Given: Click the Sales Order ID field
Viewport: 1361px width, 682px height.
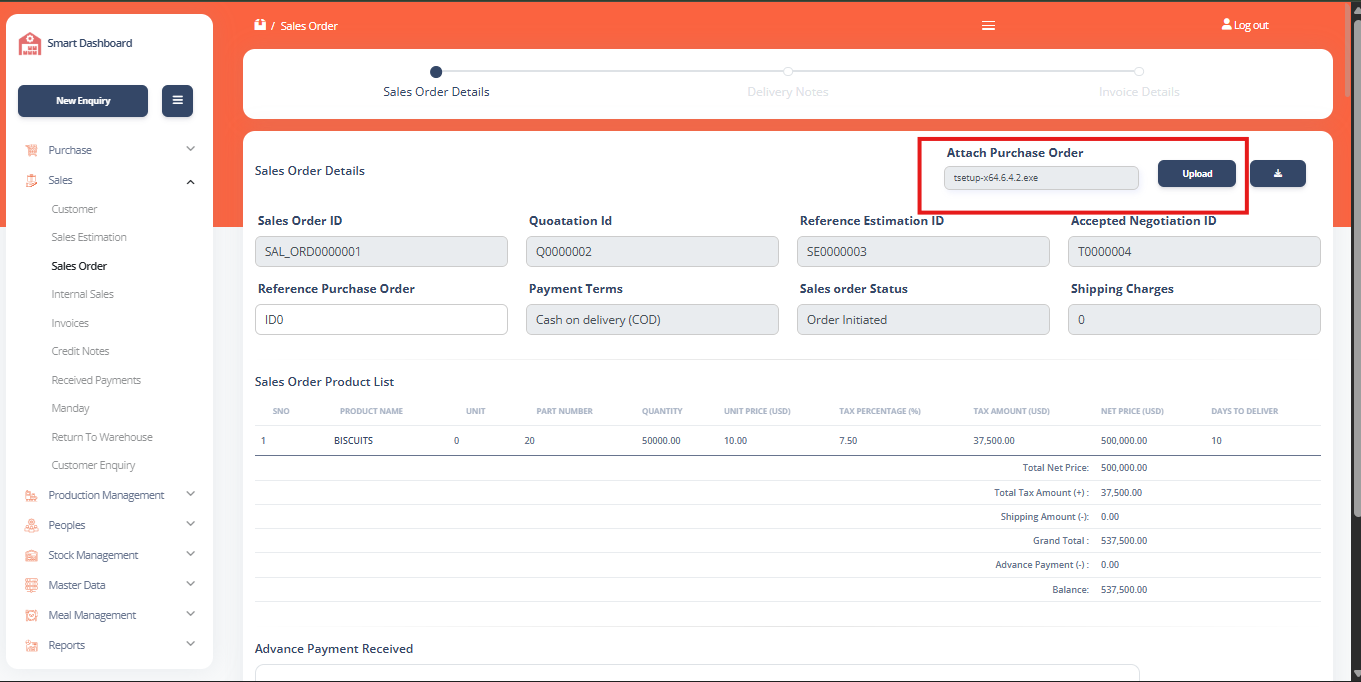Looking at the screenshot, I should [x=381, y=251].
